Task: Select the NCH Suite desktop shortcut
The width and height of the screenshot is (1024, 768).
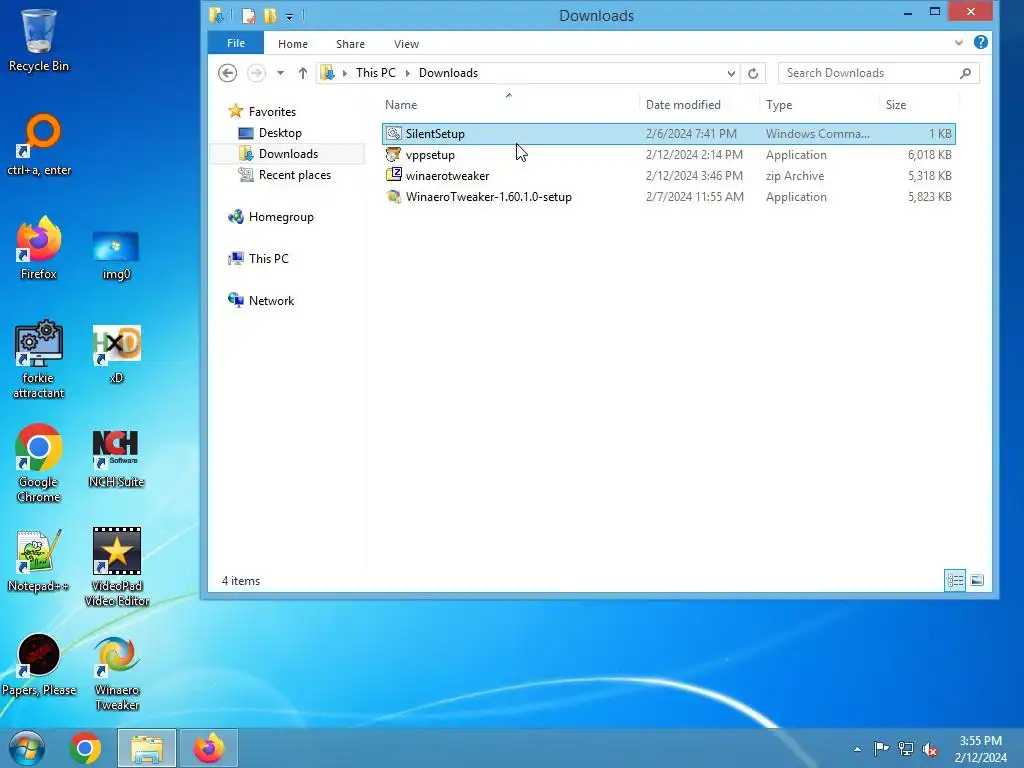Action: pos(116,458)
